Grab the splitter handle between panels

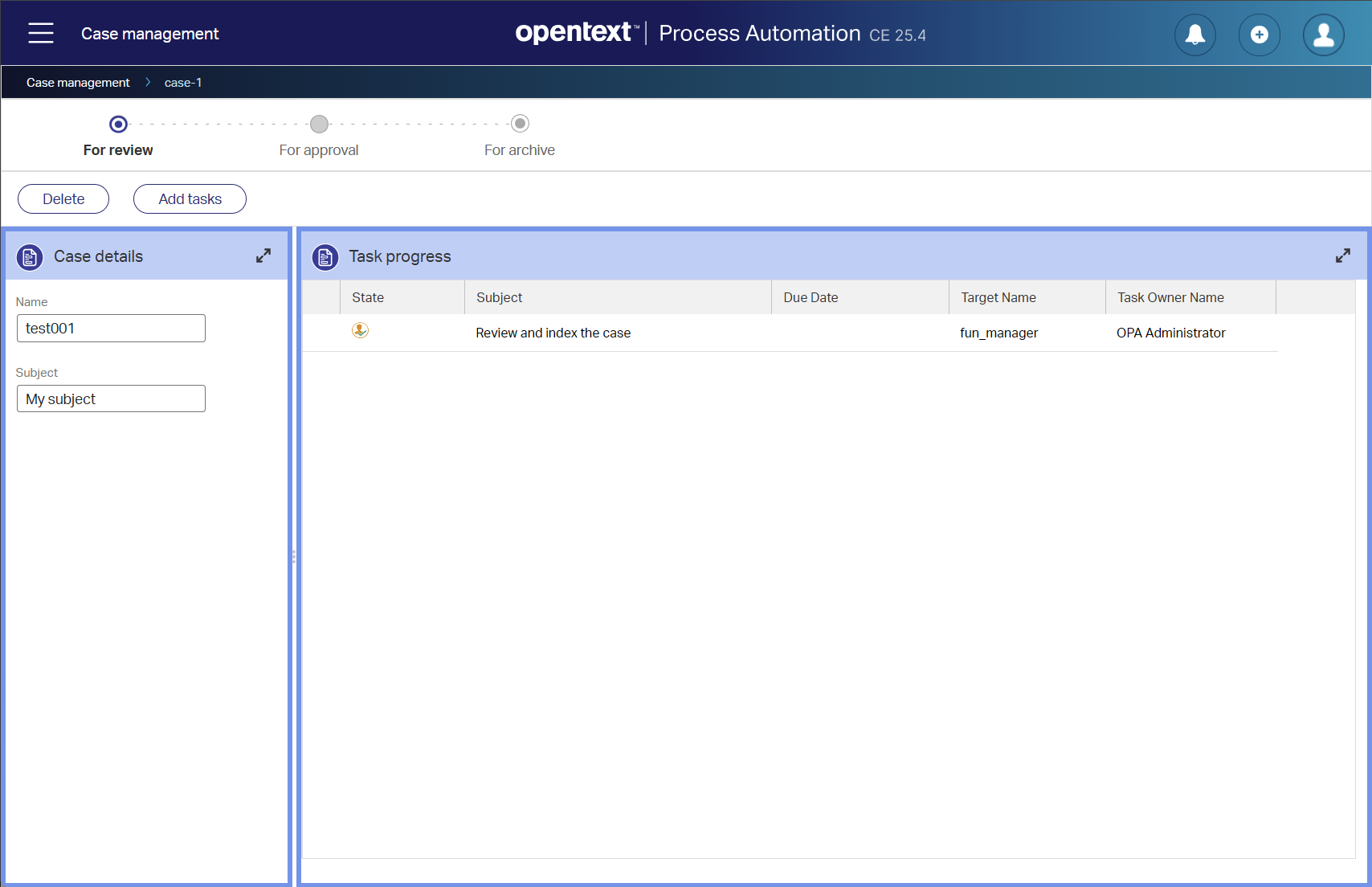tap(294, 556)
